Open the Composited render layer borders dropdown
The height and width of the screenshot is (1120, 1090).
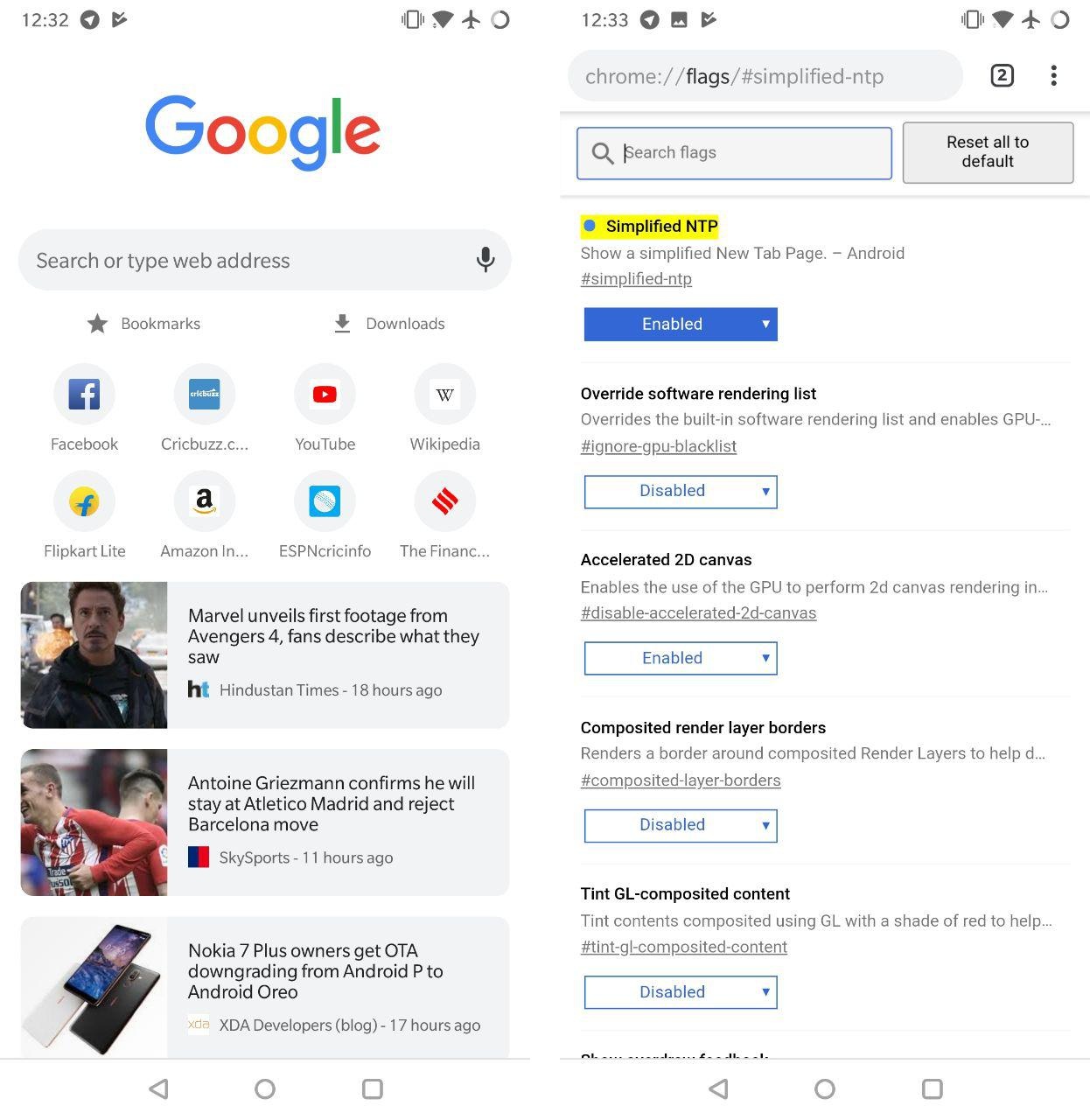[x=681, y=825]
